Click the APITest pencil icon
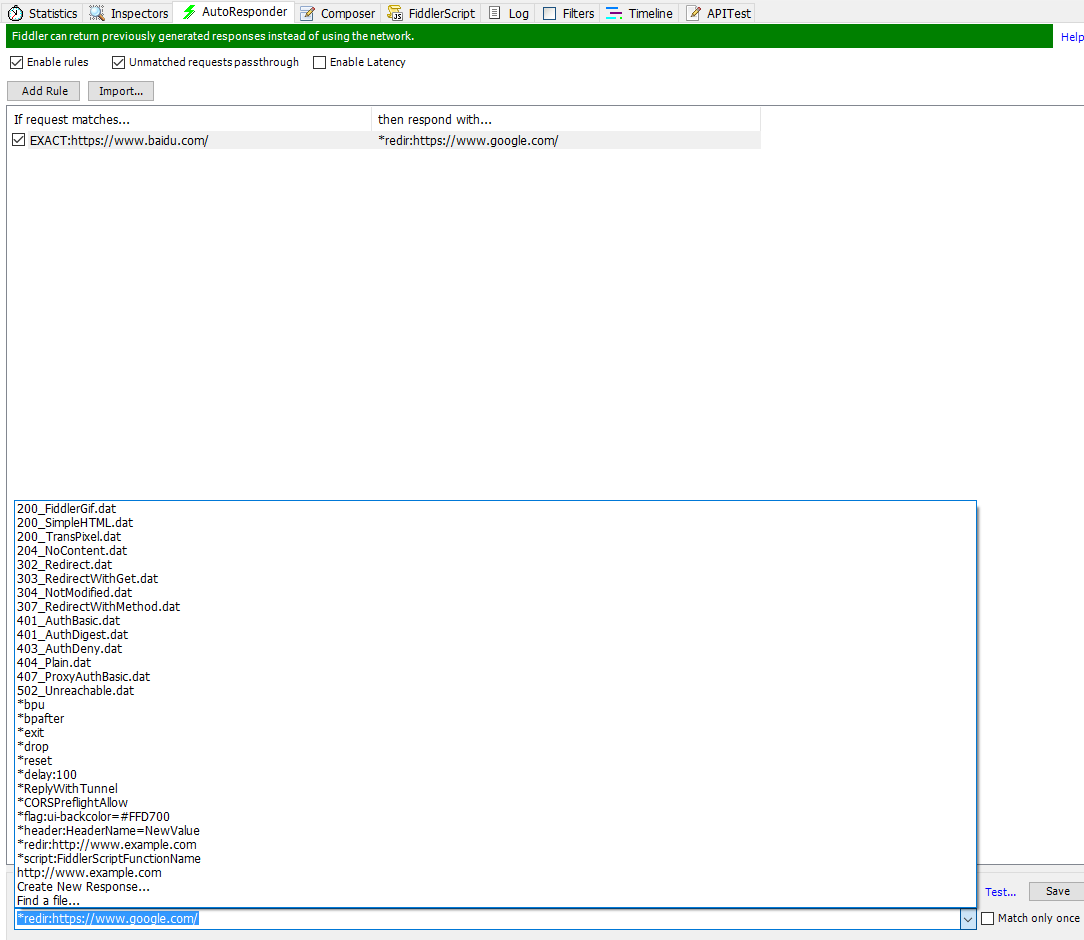 693,13
